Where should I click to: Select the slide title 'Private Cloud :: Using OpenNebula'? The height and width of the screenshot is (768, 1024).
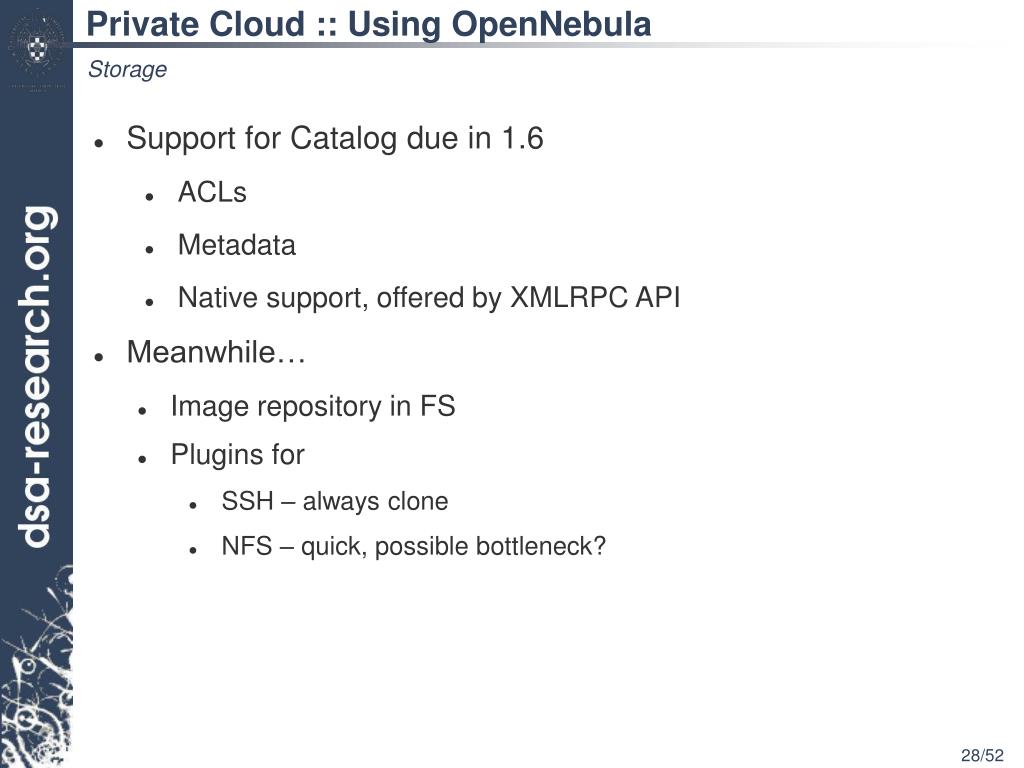click(x=369, y=24)
